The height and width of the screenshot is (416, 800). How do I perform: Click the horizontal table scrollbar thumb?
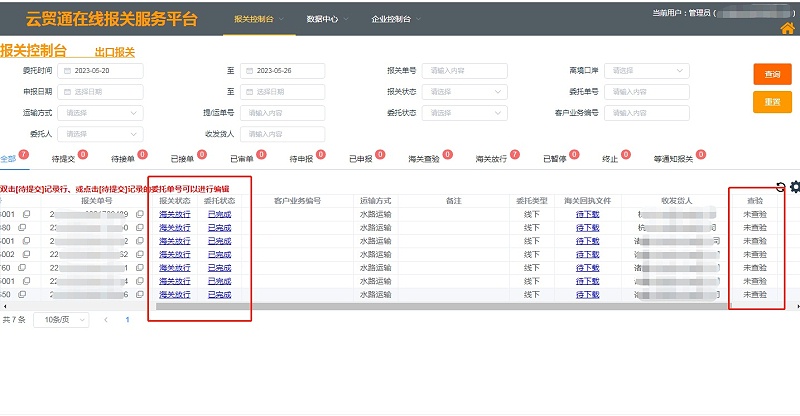pyautogui.click(x=443, y=306)
